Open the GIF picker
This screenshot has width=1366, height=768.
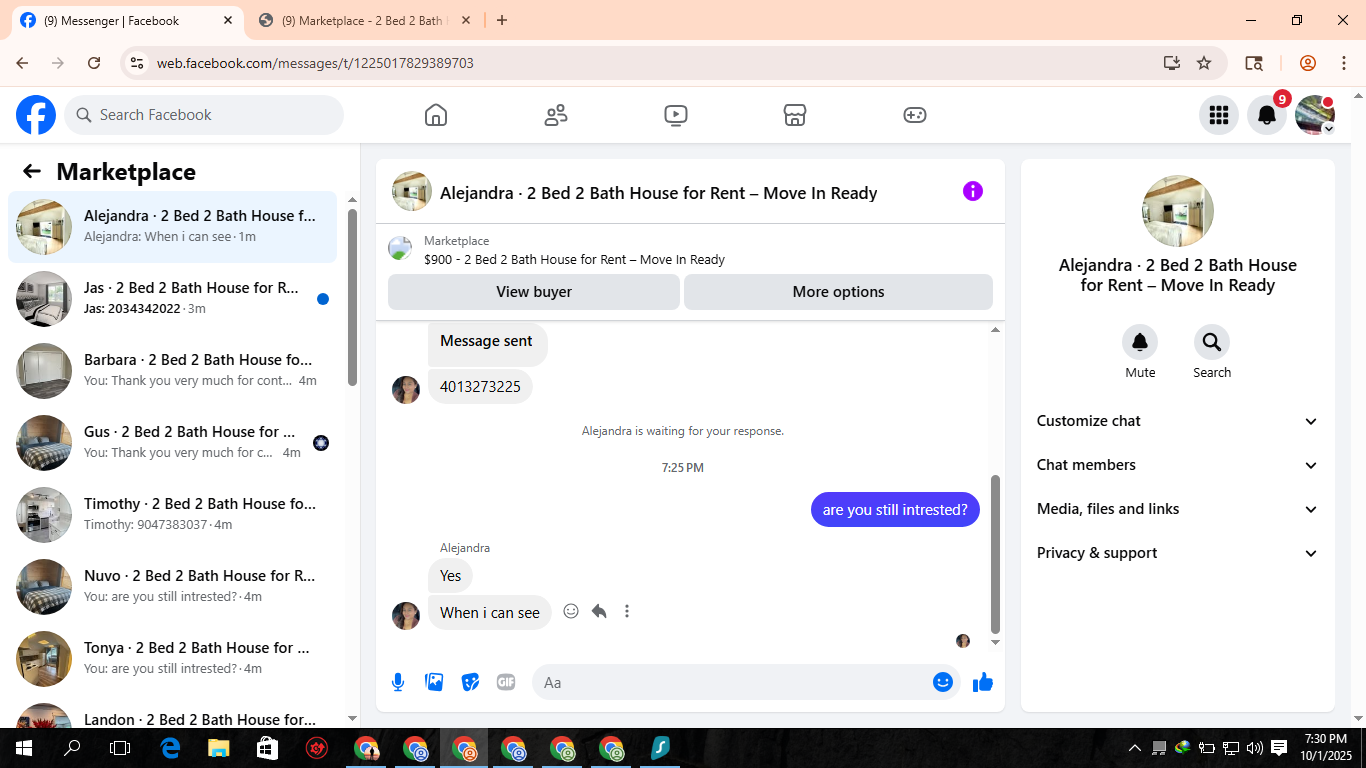[x=506, y=682]
